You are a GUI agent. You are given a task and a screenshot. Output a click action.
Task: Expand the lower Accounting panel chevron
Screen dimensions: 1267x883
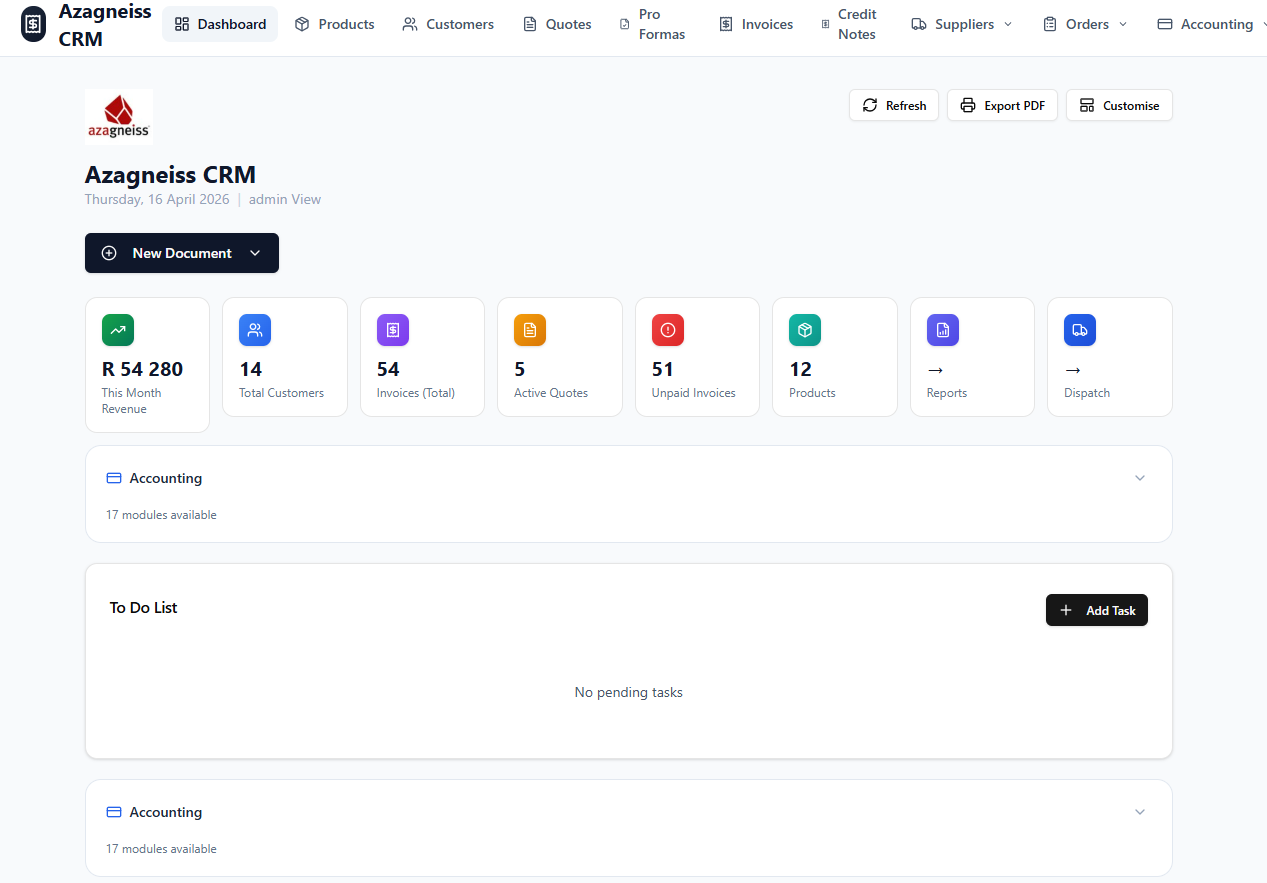(1140, 812)
